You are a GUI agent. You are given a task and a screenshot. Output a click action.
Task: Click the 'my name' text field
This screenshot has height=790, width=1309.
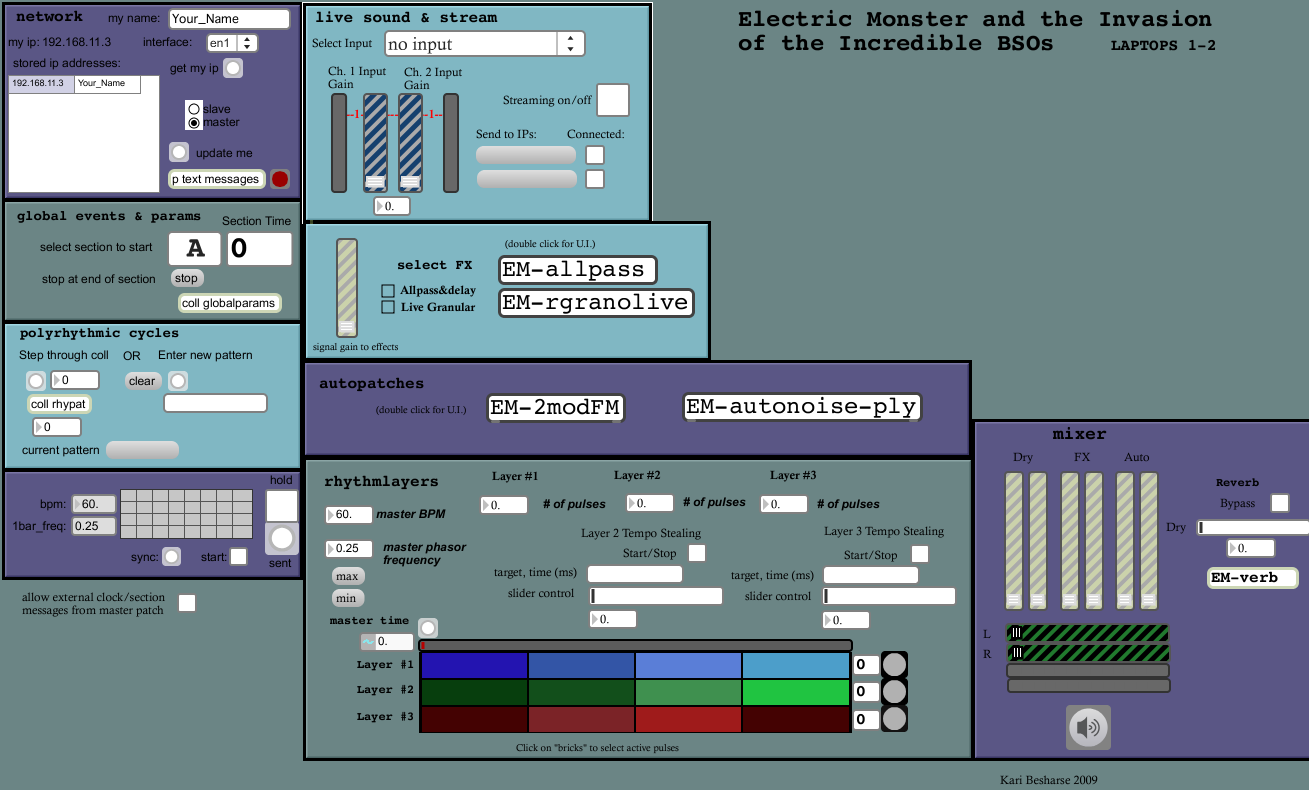(x=229, y=19)
